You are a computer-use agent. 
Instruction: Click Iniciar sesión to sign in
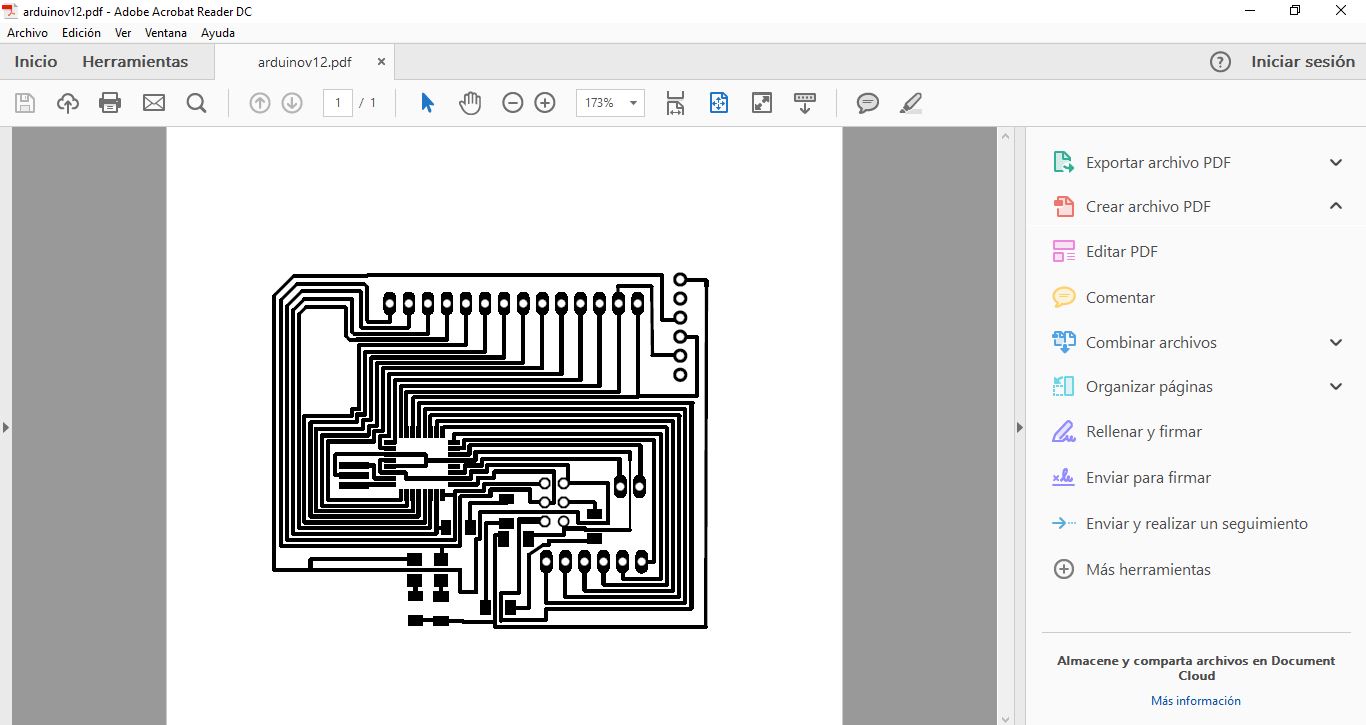click(1303, 62)
